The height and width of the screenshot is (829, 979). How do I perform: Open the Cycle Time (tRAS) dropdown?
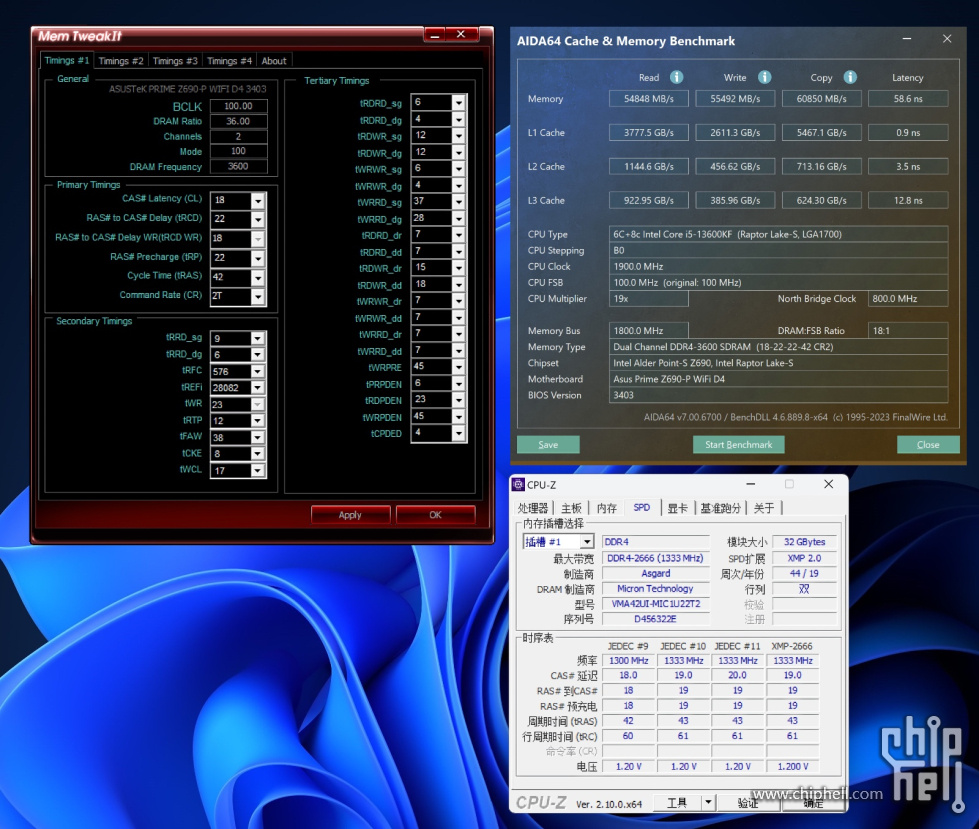(257, 277)
